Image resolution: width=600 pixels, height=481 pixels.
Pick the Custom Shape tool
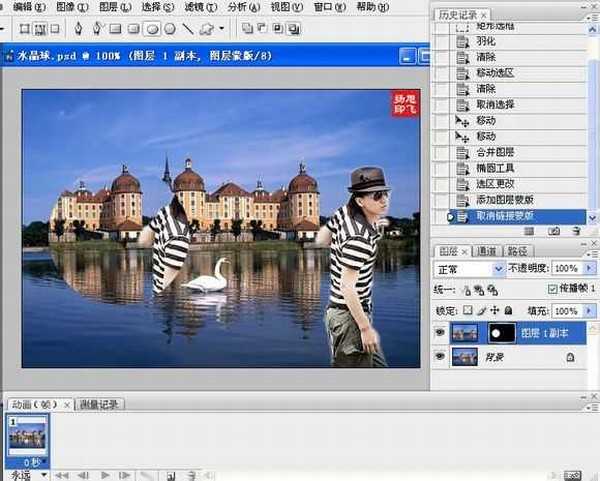point(206,28)
